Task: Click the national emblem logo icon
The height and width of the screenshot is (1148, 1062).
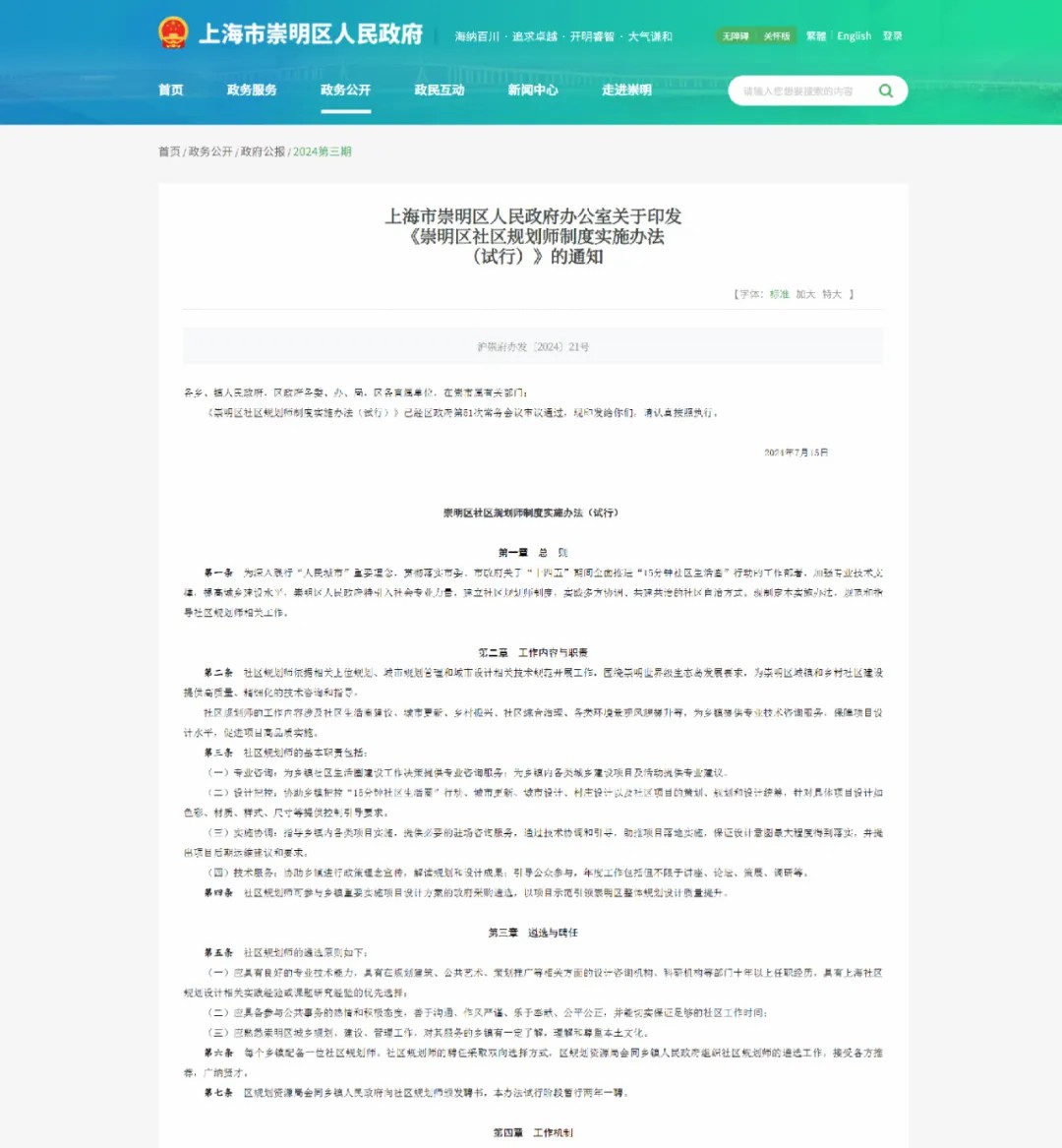Action: tap(173, 32)
